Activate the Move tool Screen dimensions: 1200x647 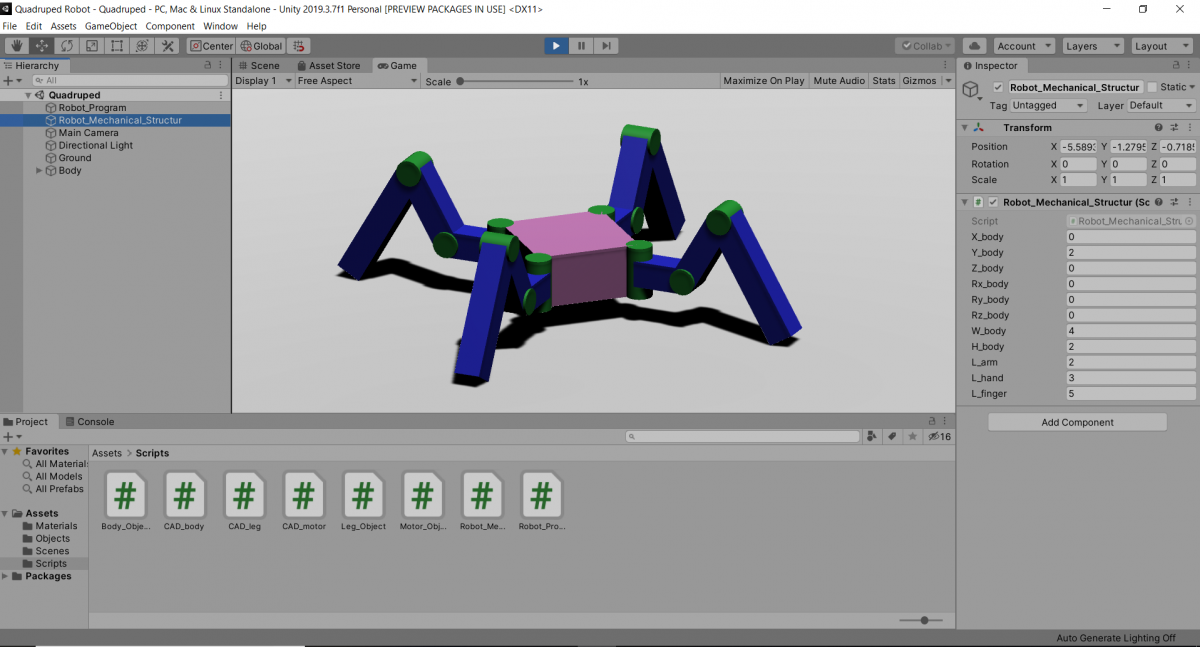42,46
